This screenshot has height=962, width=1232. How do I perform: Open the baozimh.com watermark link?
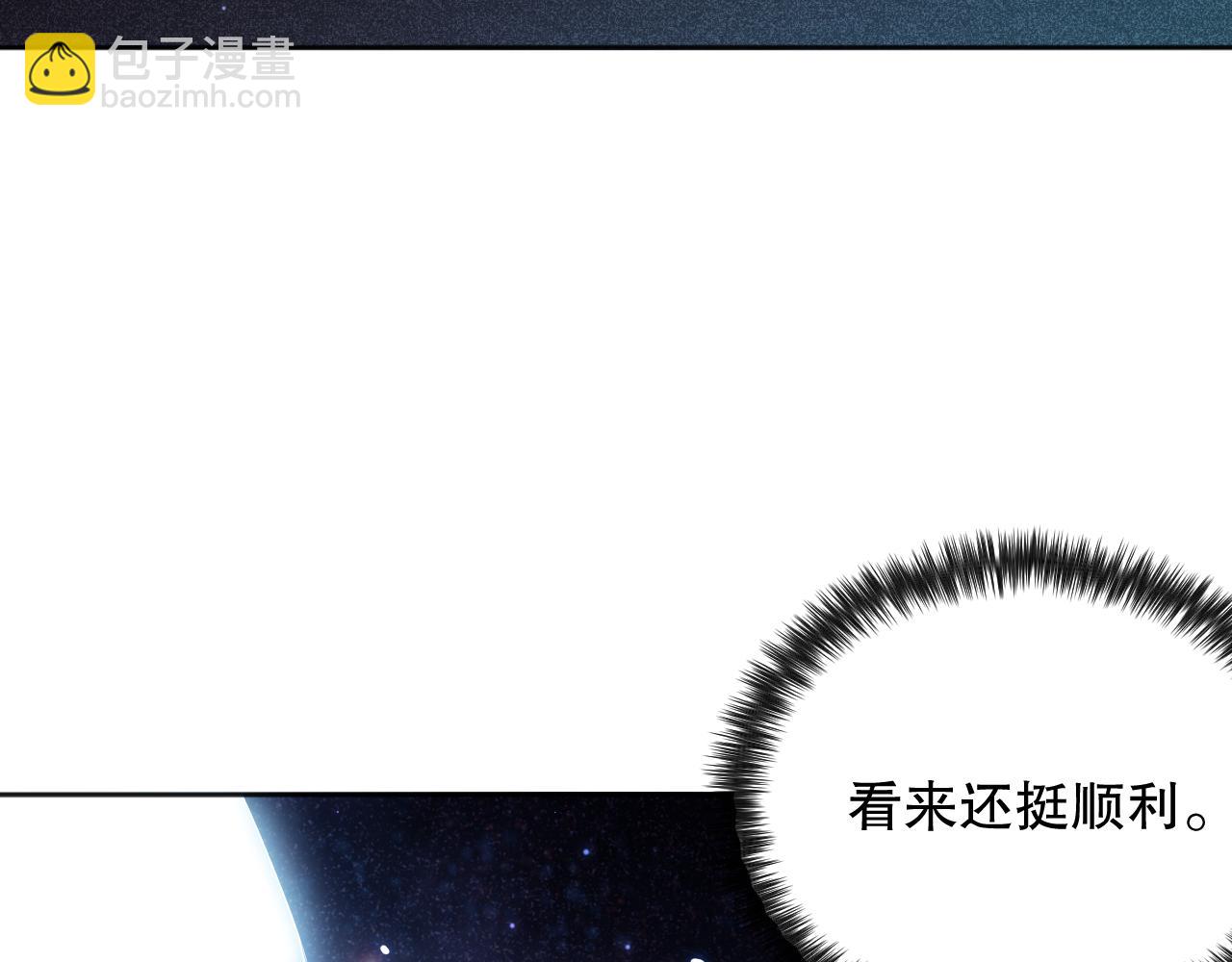tap(201, 97)
